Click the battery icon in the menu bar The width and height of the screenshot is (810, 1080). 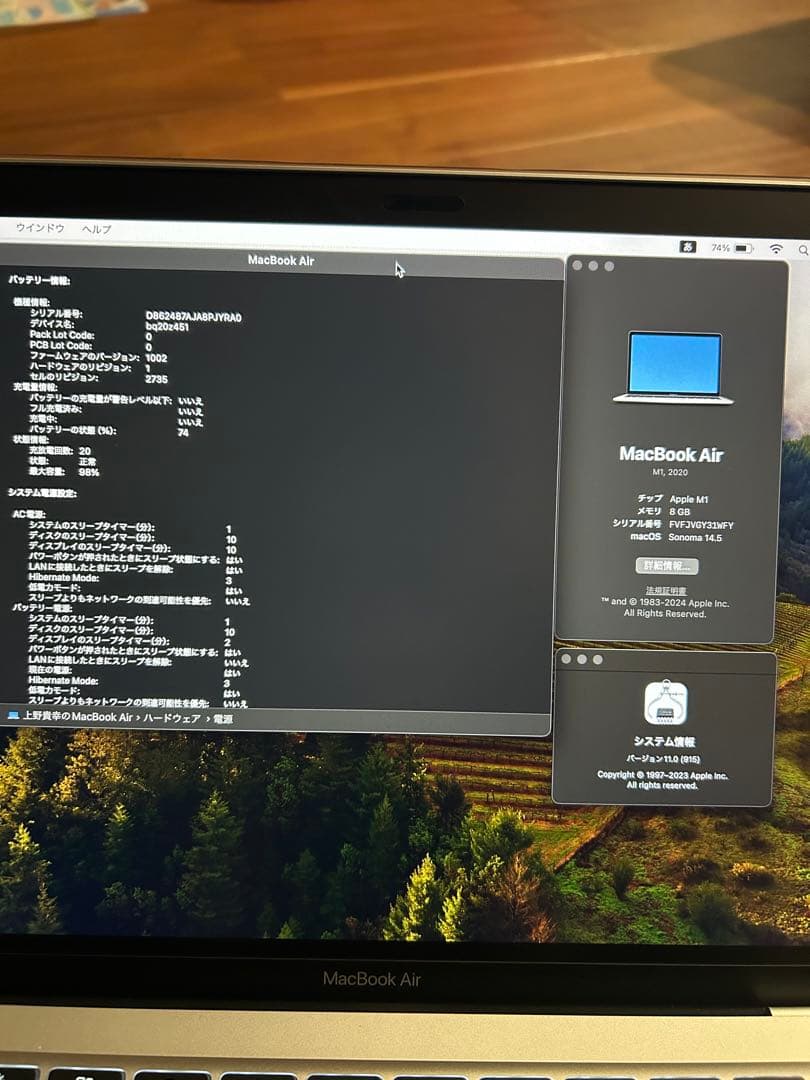pos(744,248)
